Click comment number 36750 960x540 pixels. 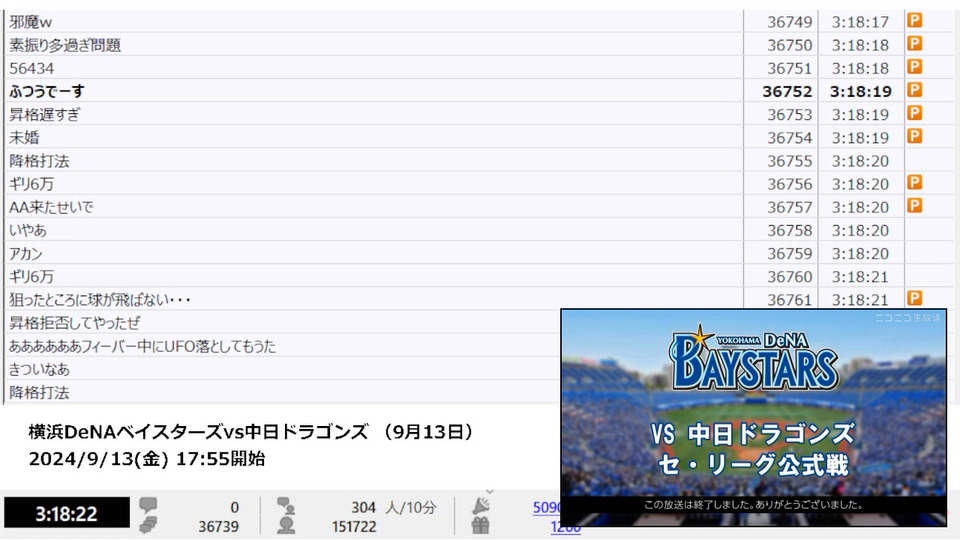[789, 45]
